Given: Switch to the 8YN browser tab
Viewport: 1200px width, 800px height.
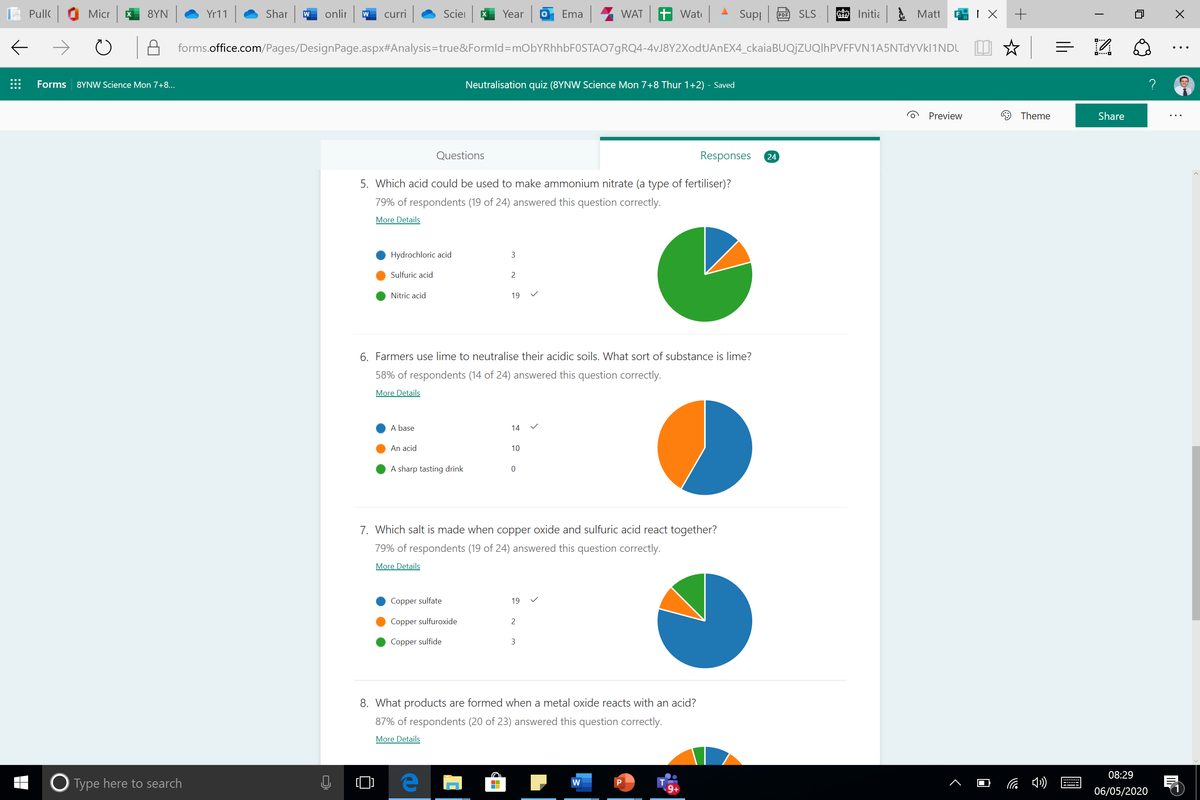Looking at the screenshot, I should 147,15.
